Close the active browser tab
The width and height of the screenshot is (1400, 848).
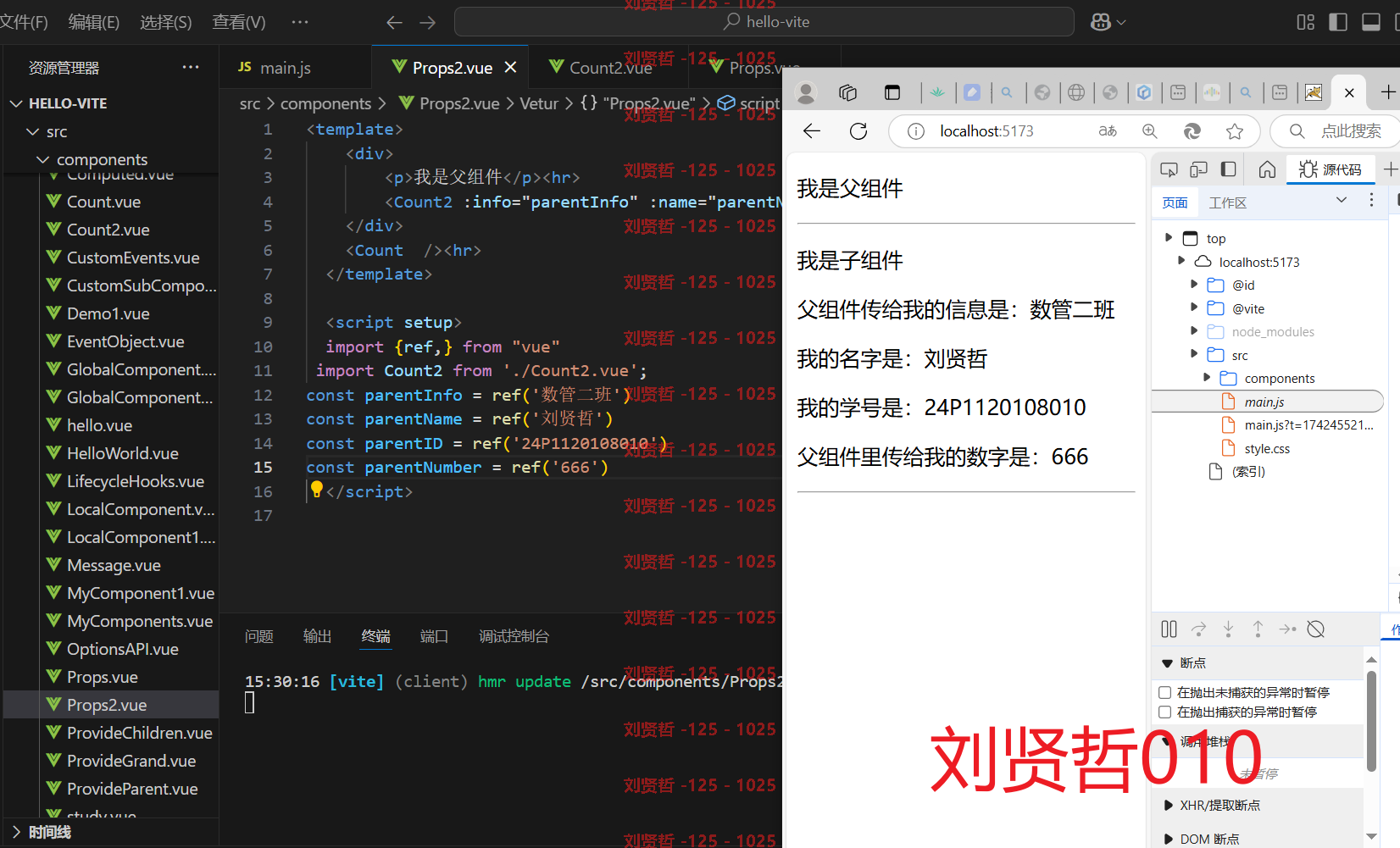click(1349, 92)
